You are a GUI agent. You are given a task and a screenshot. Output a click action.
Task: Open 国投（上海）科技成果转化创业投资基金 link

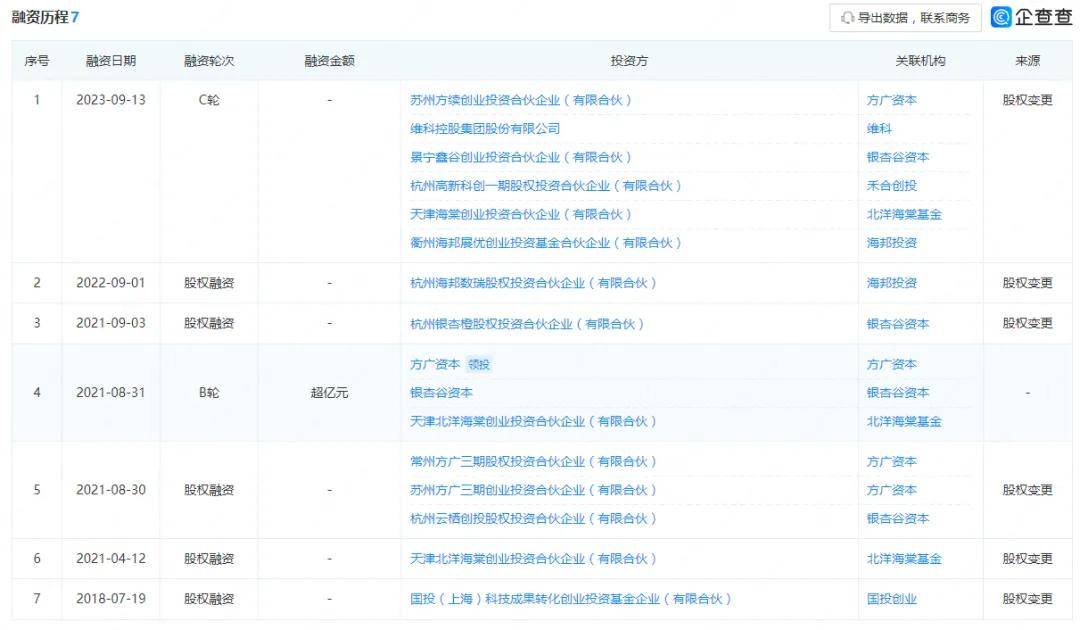(x=571, y=599)
